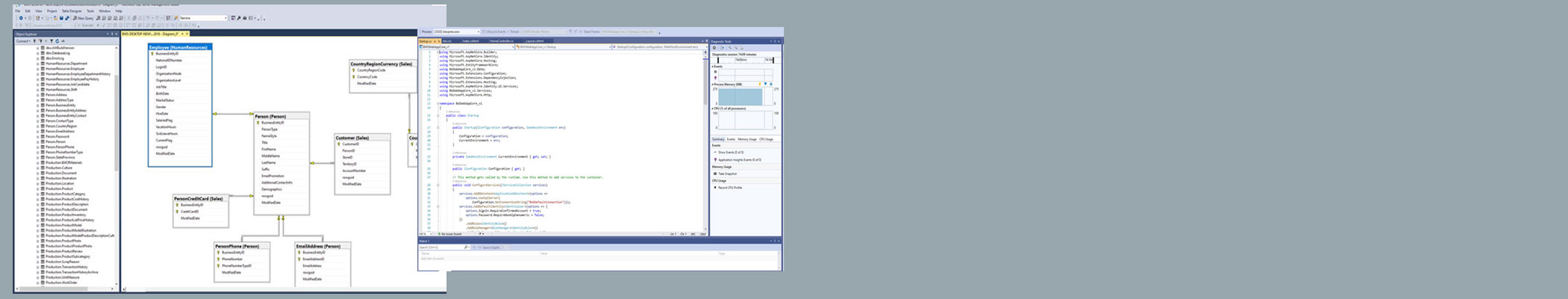
Task: Open the Service database dropdown in toolbar
Action: [203, 18]
